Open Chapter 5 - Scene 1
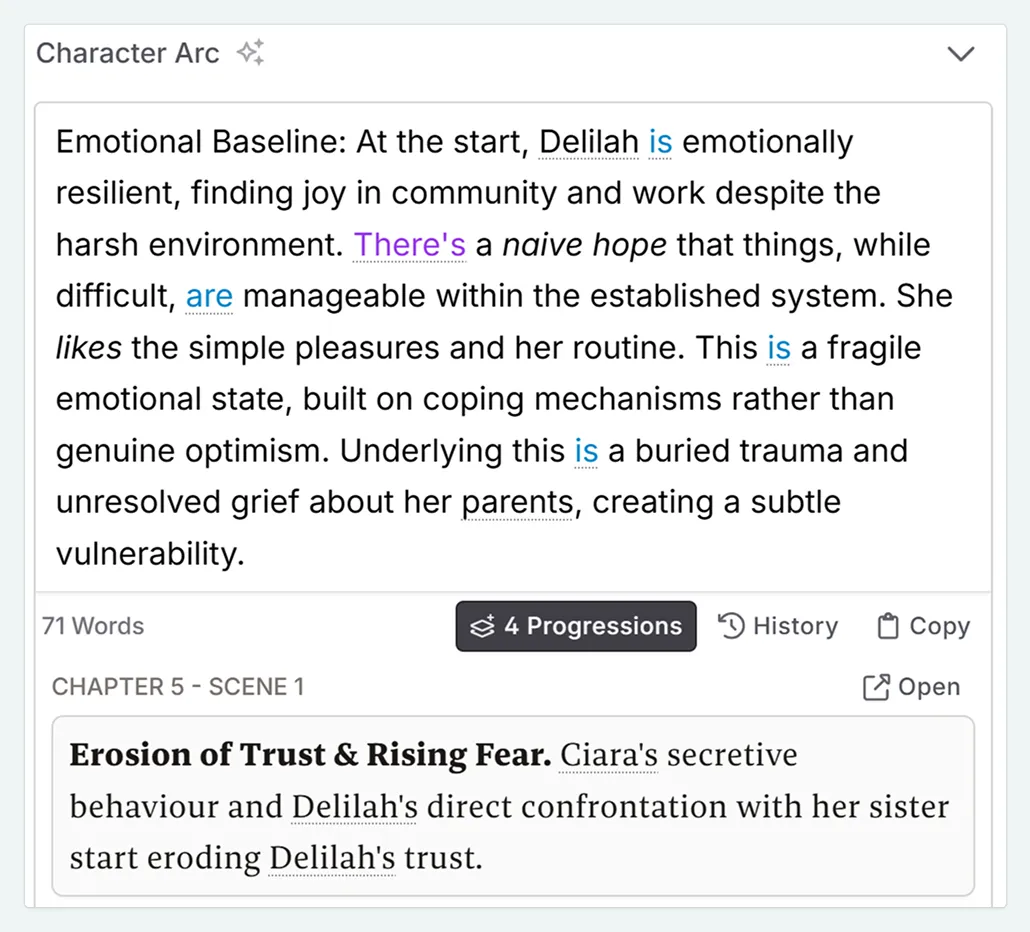The height and width of the screenshot is (932, 1030). point(911,687)
